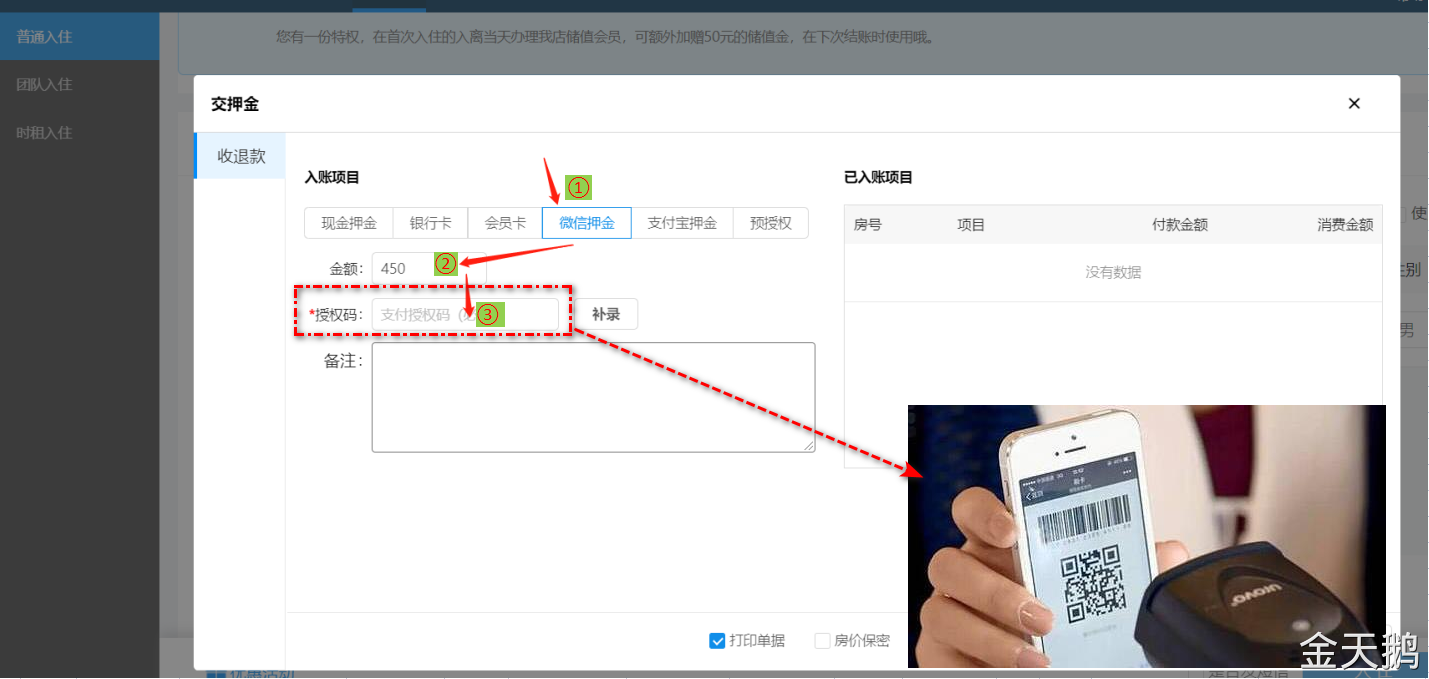This screenshot has width=1429, height=679.
Task: Click the 已入账项目 section heading
Action: tap(878, 177)
